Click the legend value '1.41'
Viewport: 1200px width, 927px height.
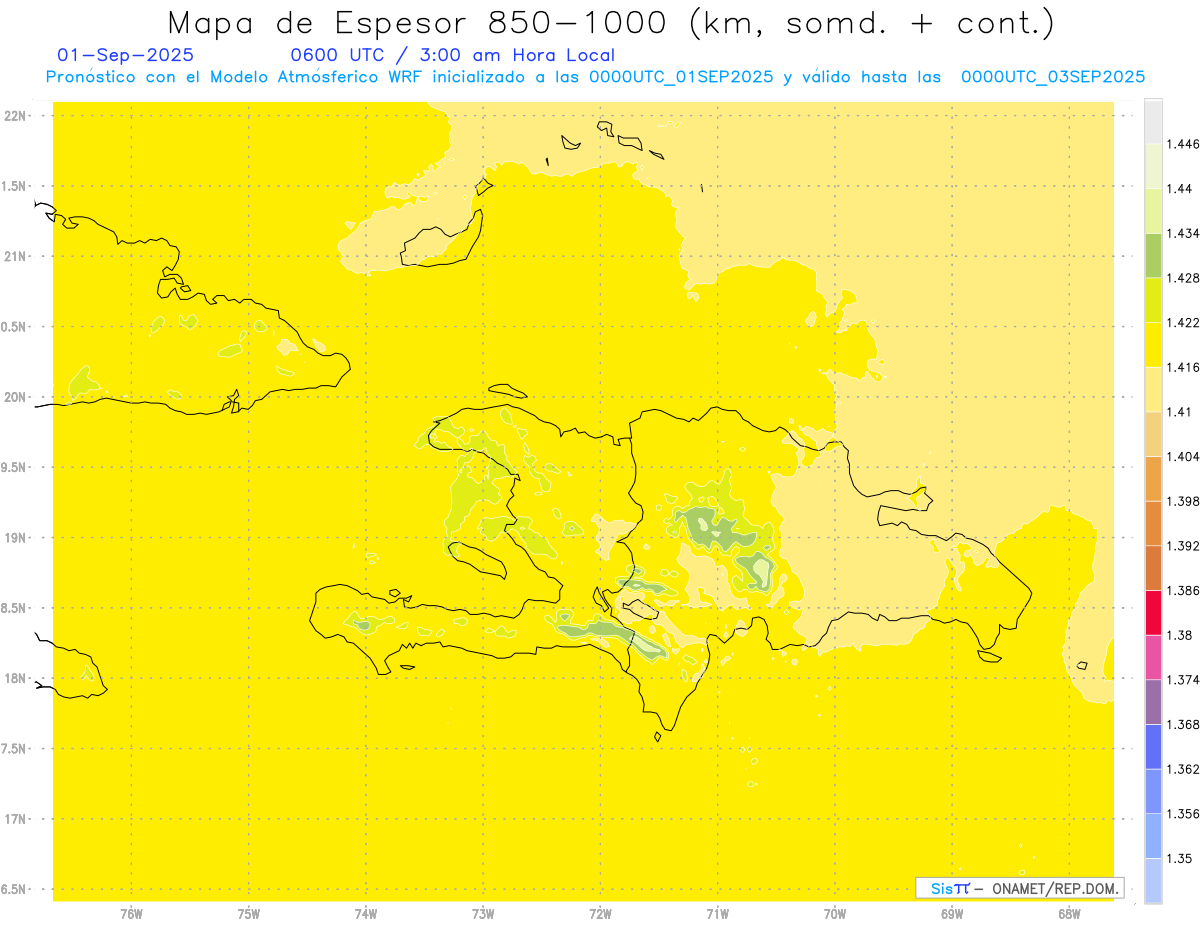(x=1181, y=412)
